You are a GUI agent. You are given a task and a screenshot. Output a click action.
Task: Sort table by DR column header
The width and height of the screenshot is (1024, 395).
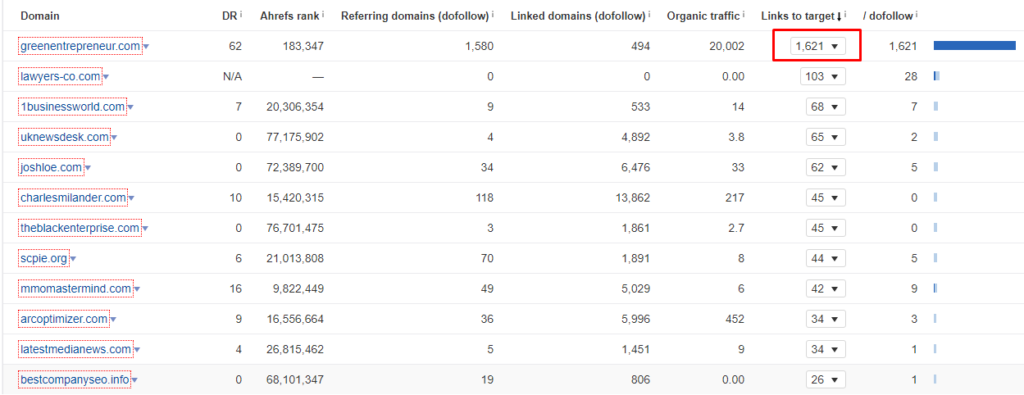229,16
